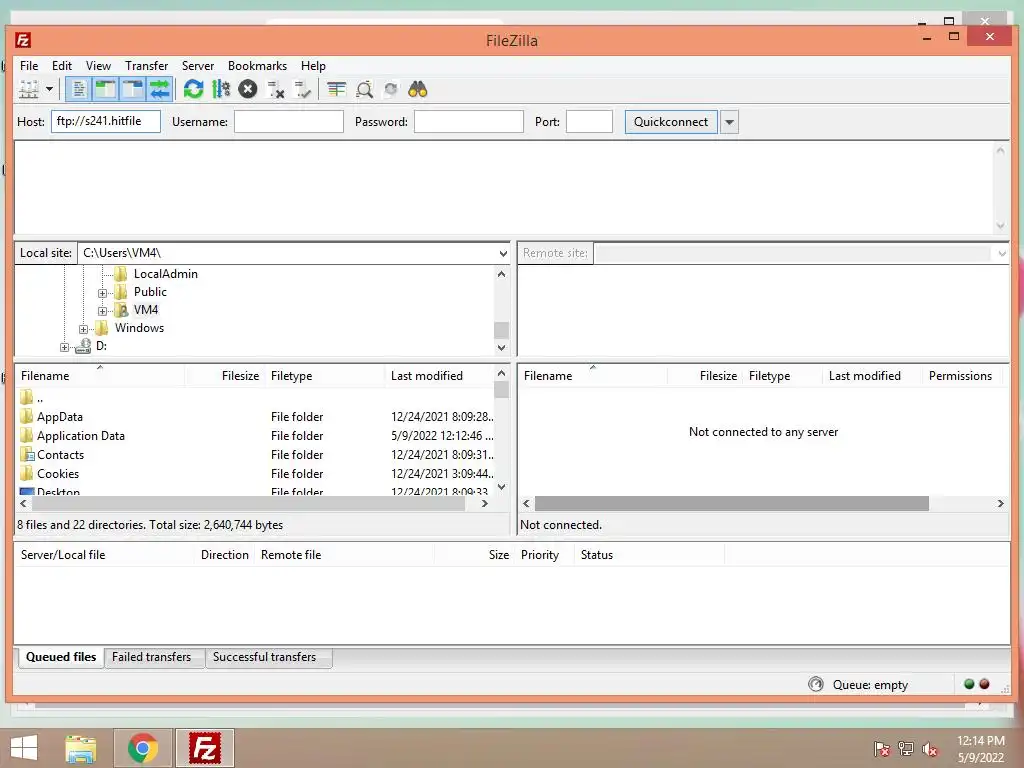Search for files with binoculars icon
The width and height of the screenshot is (1024, 768).
(418, 89)
